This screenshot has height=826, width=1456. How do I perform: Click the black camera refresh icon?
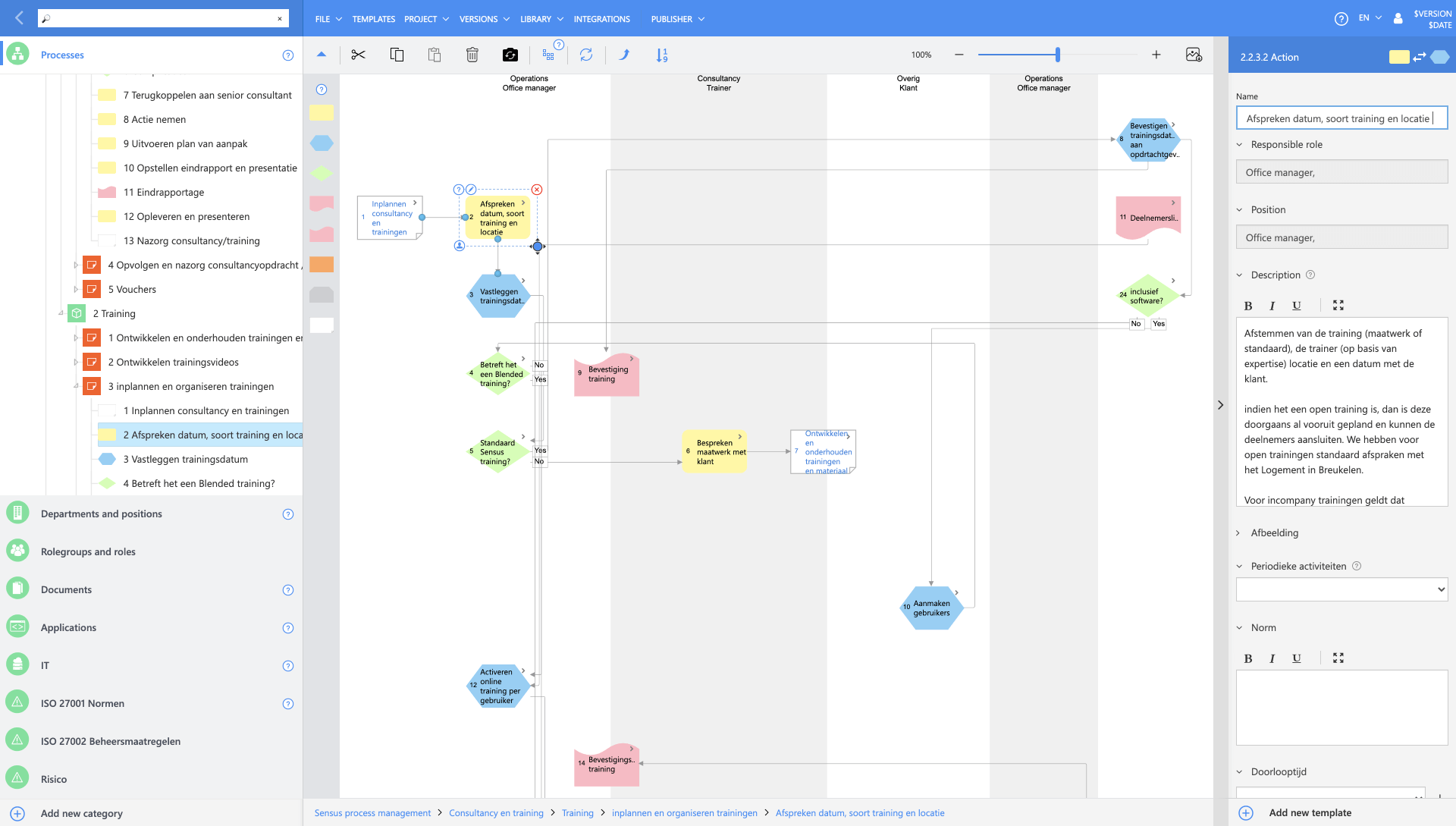coord(510,55)
